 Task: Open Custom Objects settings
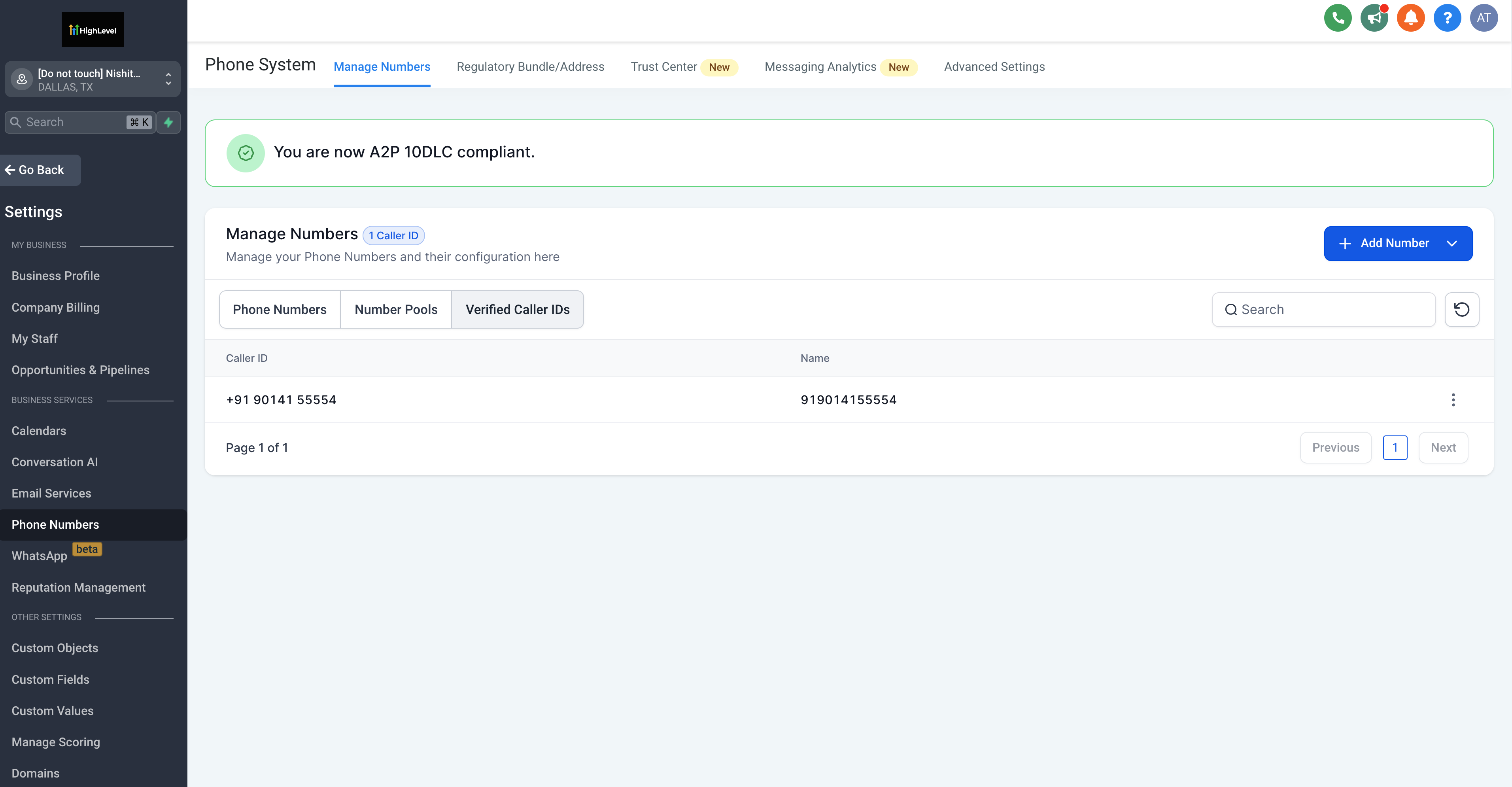click(x=55, y=648)
